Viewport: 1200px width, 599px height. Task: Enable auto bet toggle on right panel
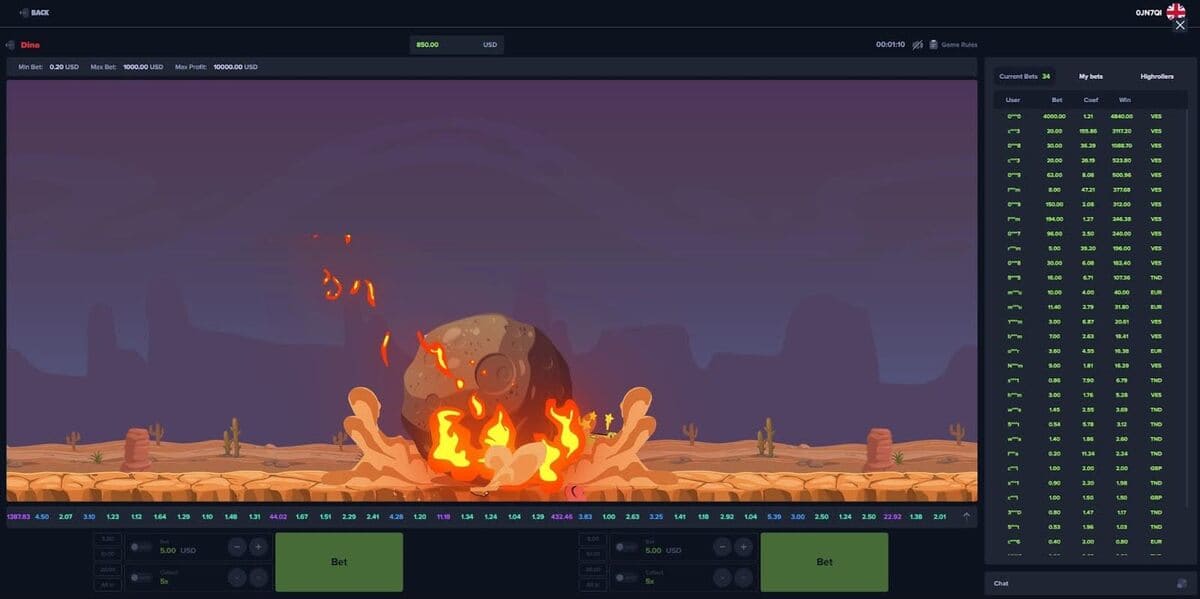coord(621,547)
